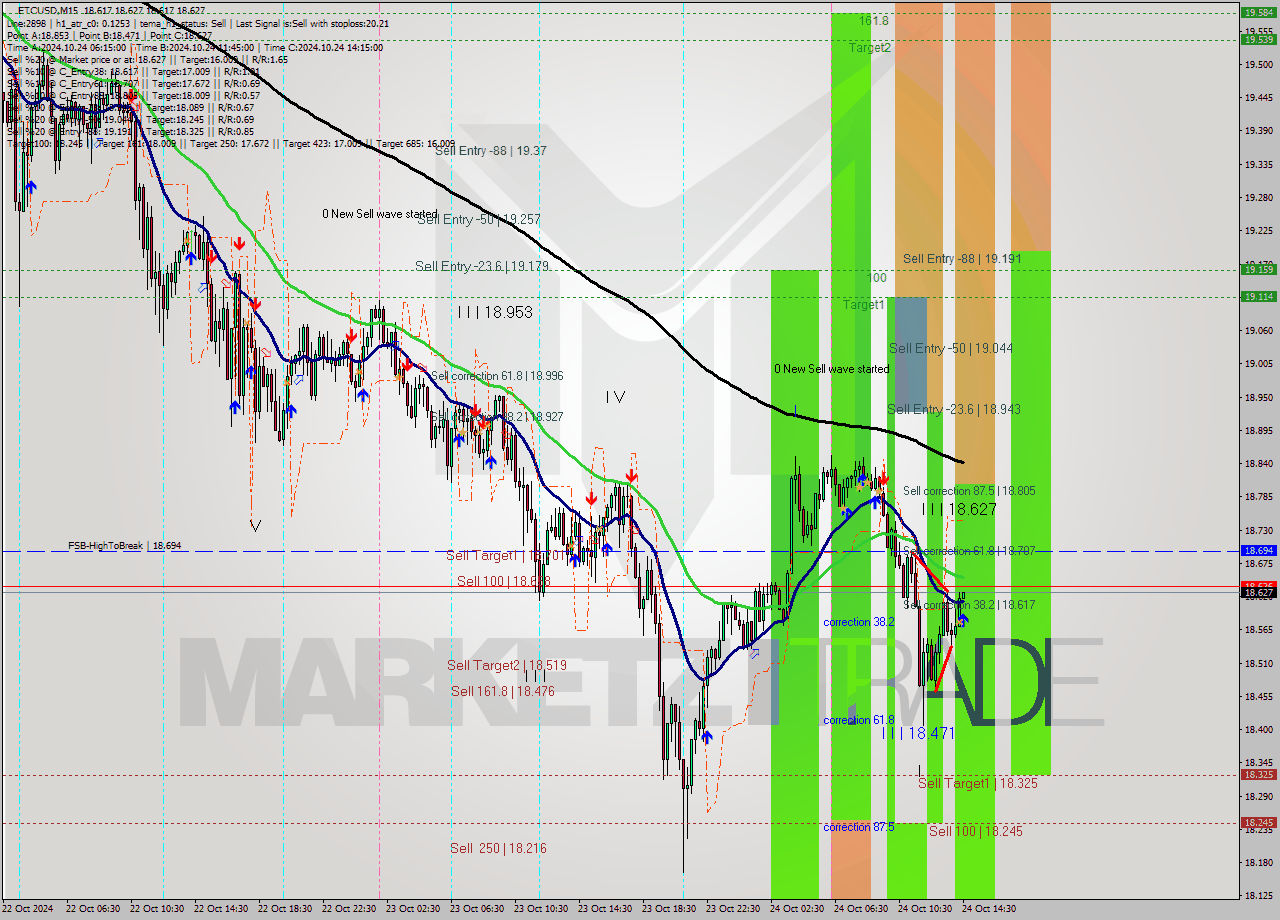Select the '22 Oct 14:30' time label
Viewport: 1280px width, 920px height.
coord(220,908)
